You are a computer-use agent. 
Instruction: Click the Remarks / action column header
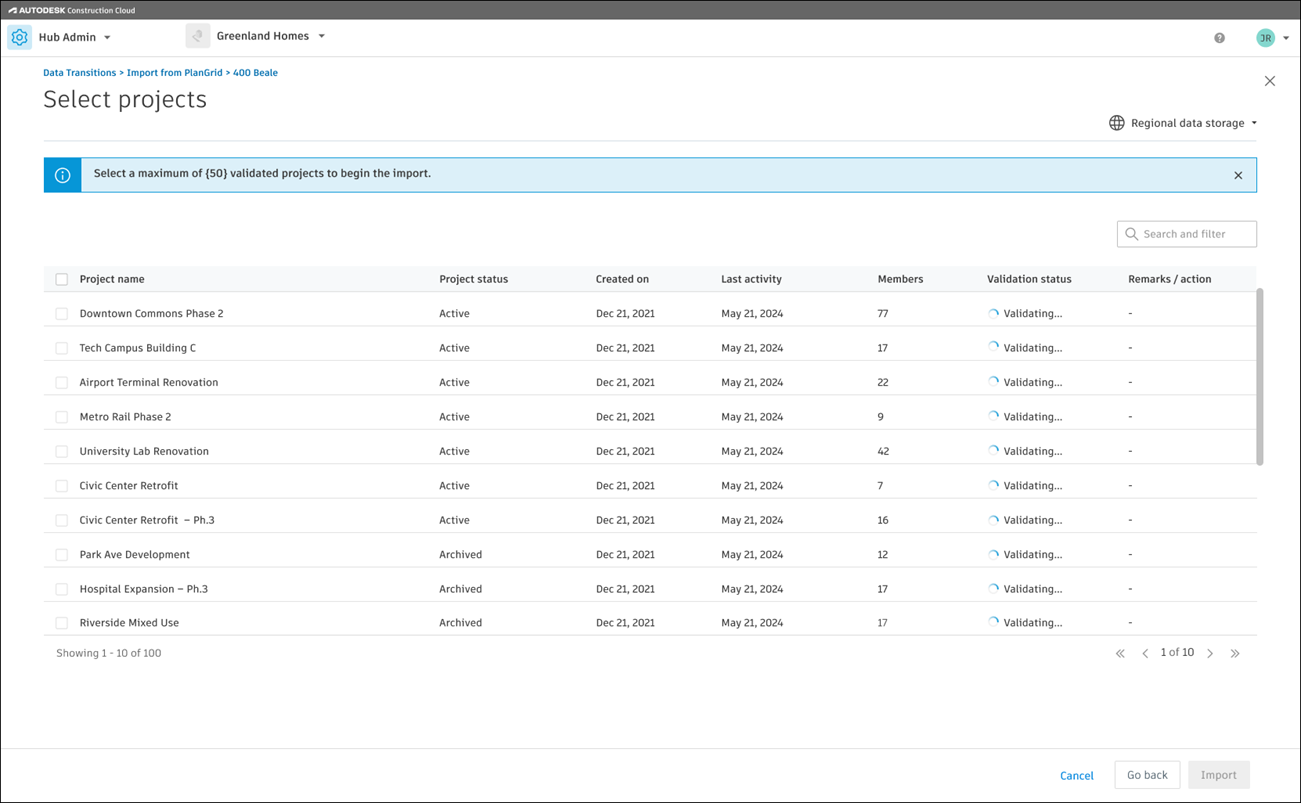1169,279
